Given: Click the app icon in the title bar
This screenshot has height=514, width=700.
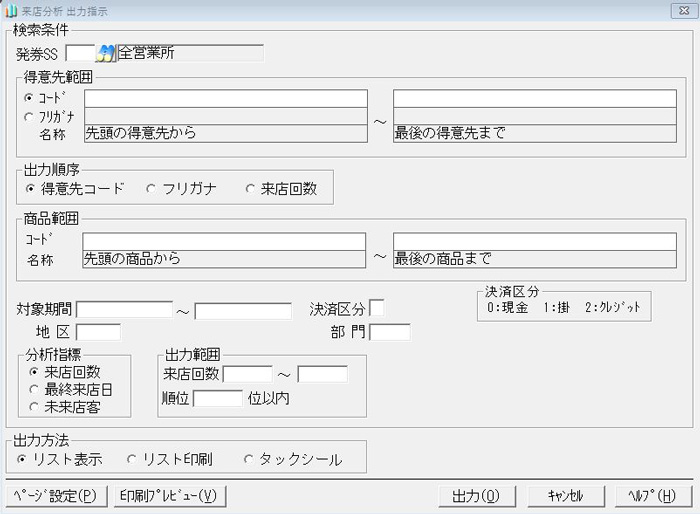Looking at the screenshot, I should click(x=11, y=11).
